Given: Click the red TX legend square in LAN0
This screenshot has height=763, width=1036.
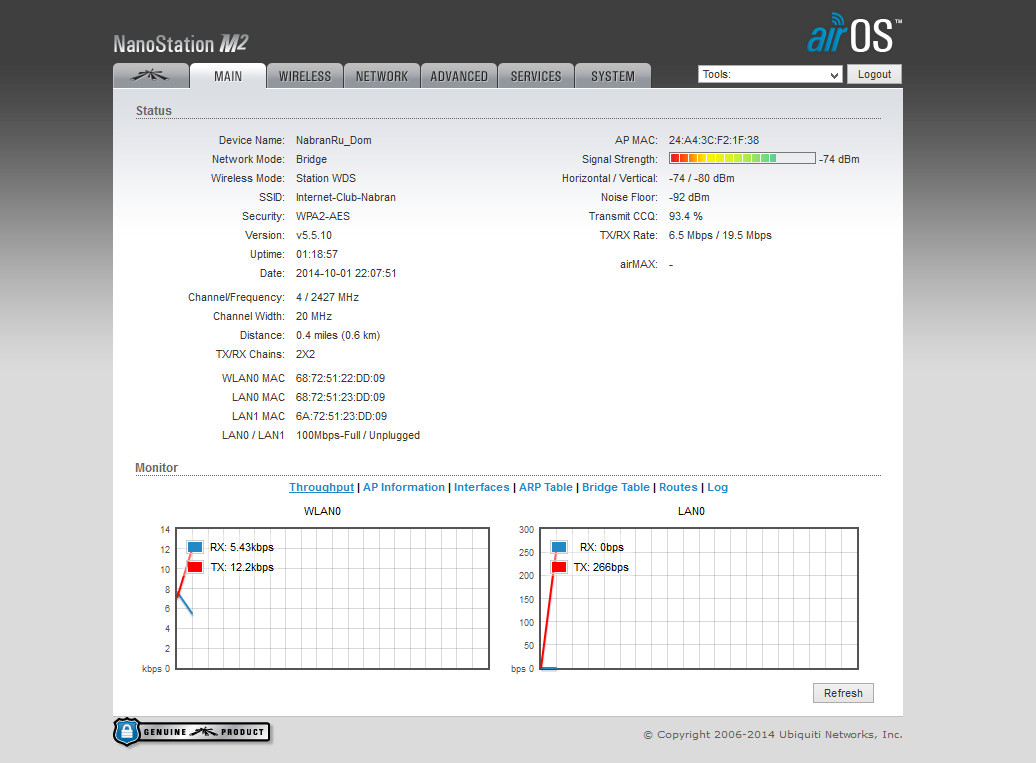Looking at the screenshot, I should tap(559, 567).
